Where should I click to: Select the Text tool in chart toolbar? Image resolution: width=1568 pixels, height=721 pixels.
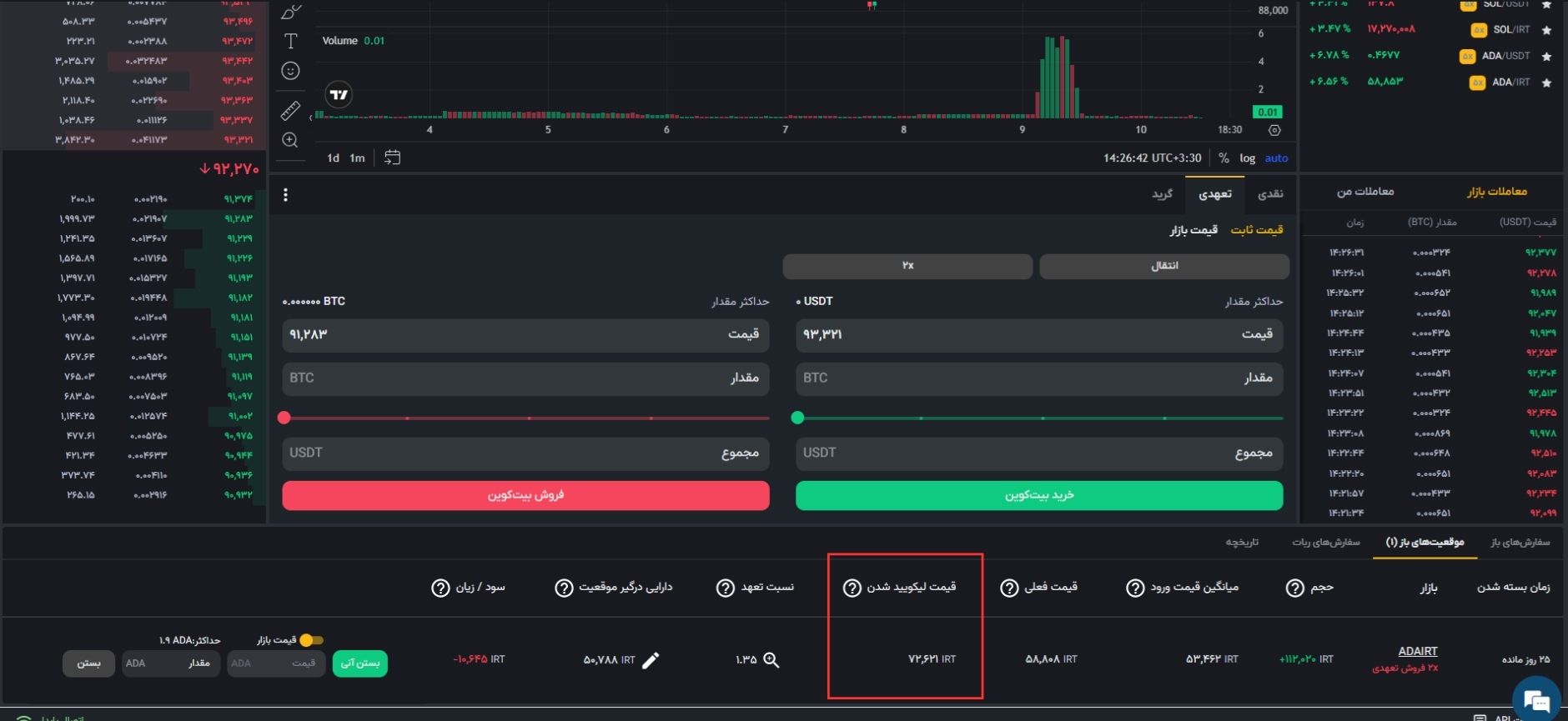(x=290, y=41)
